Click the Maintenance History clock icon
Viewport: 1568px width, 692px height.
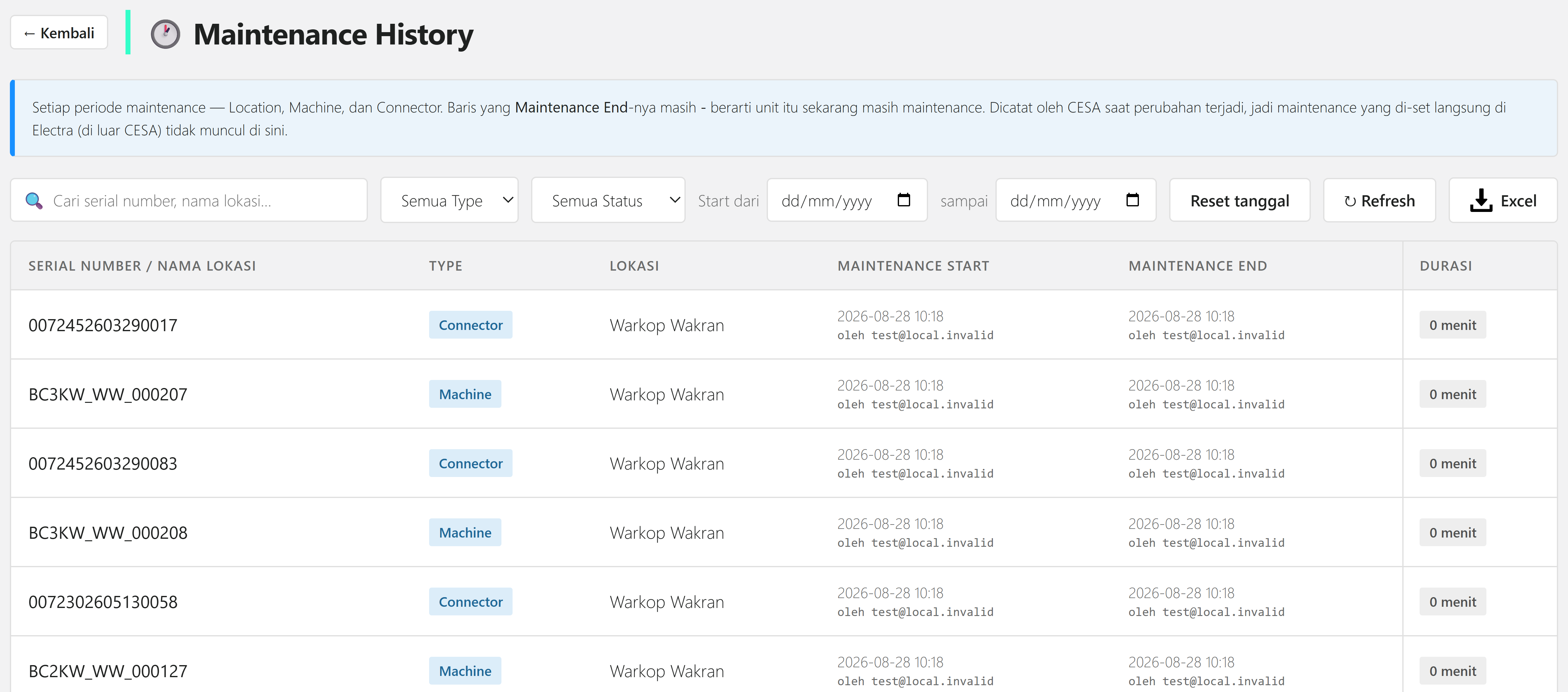point(165,34)
